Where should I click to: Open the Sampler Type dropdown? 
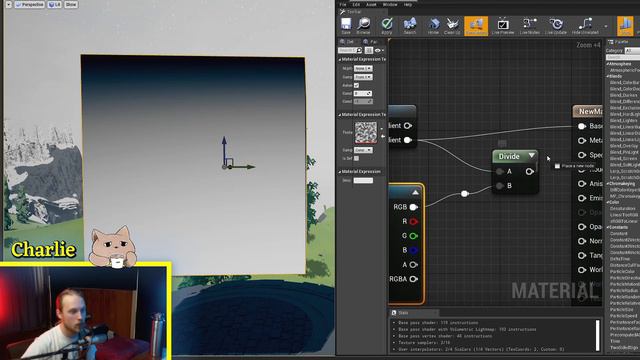click(x=363, y=150)
